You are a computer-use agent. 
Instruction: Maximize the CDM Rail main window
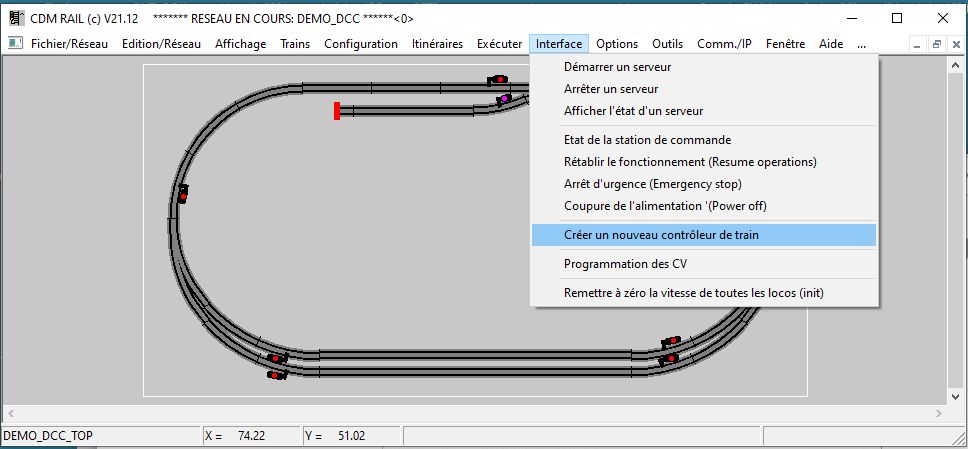[897, 18]
